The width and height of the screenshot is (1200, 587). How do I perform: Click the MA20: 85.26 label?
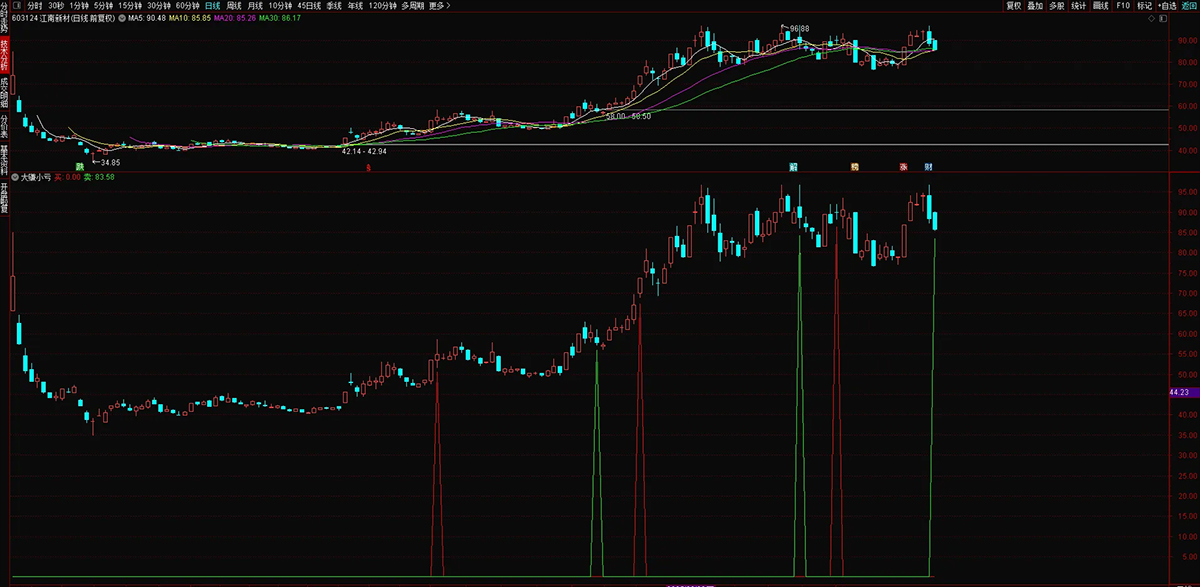233,17
